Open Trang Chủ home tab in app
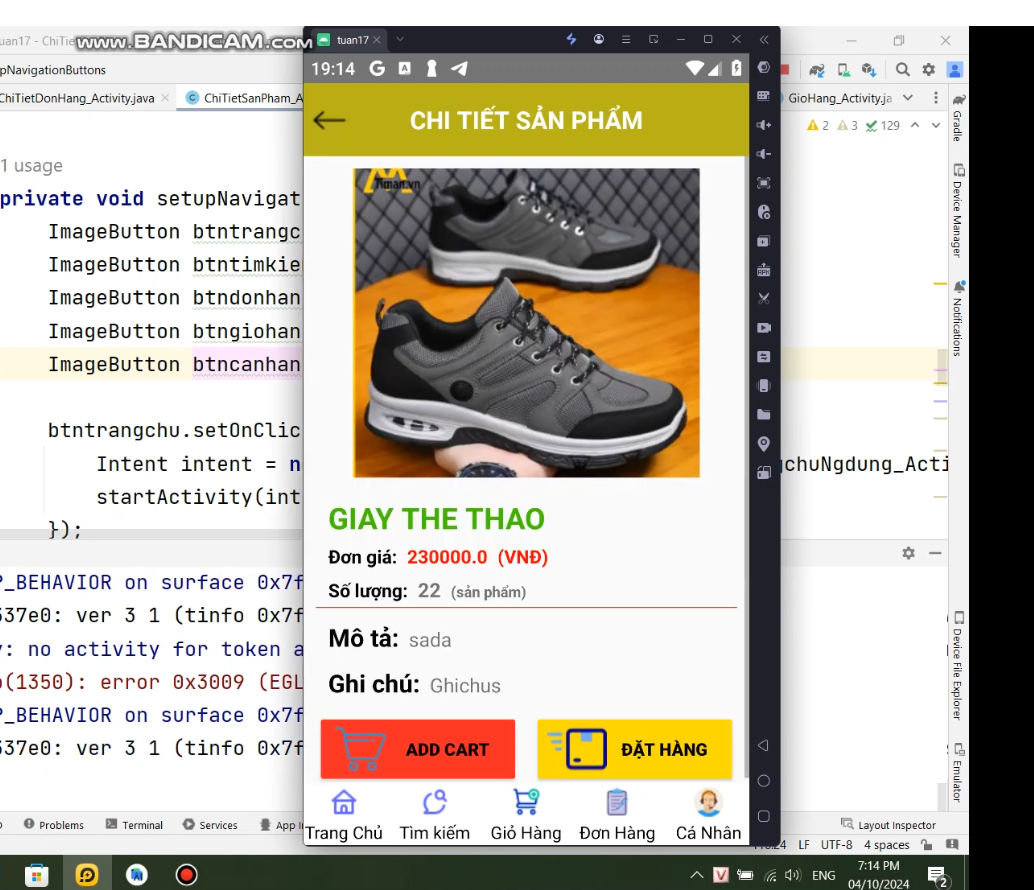1034x890 pixels. [344, 816]
